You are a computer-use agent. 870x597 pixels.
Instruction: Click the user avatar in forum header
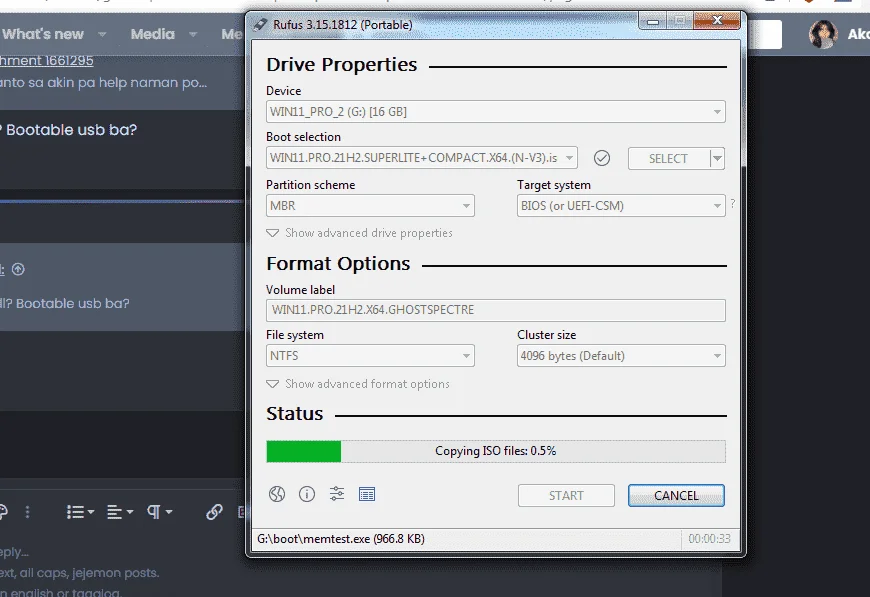pos(822,34)
